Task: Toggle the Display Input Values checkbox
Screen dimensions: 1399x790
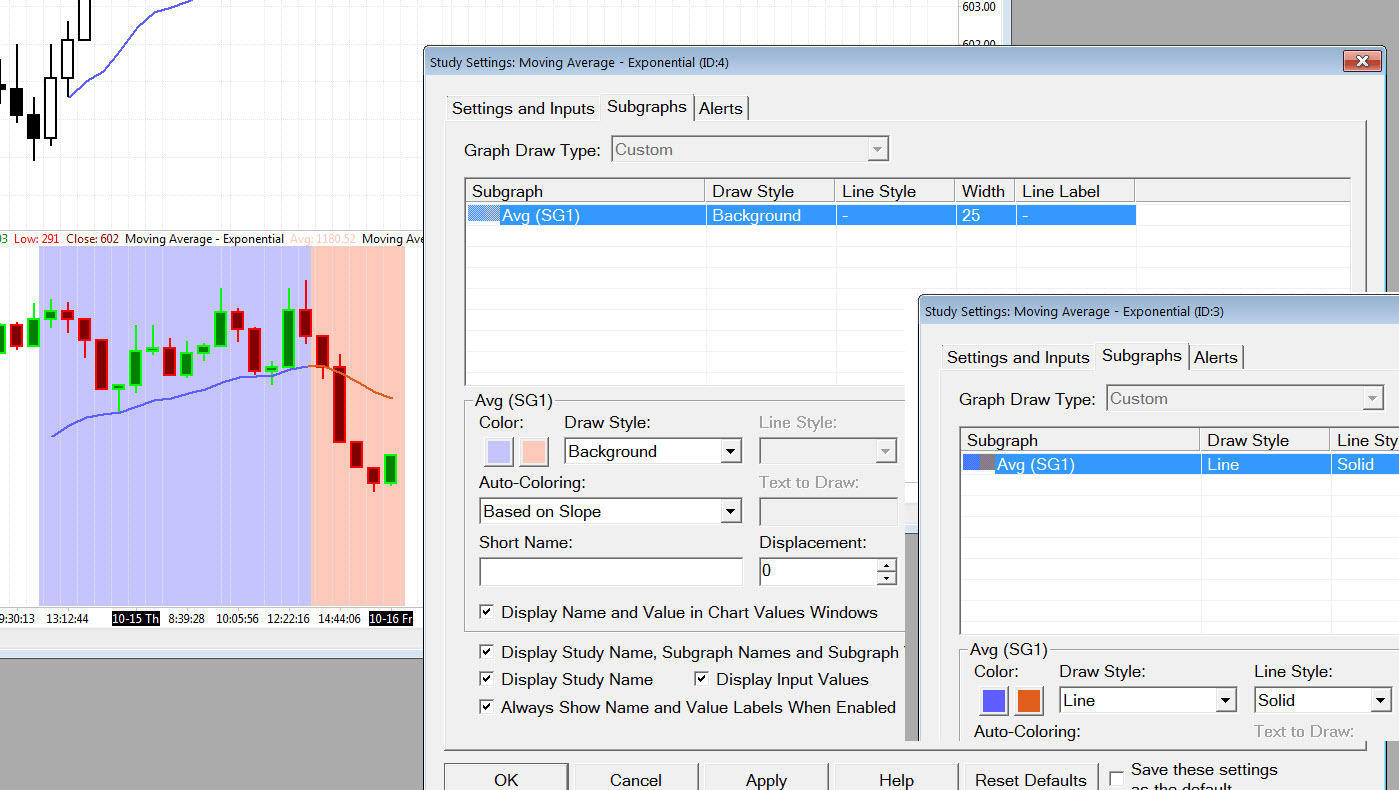Action: 702,679
